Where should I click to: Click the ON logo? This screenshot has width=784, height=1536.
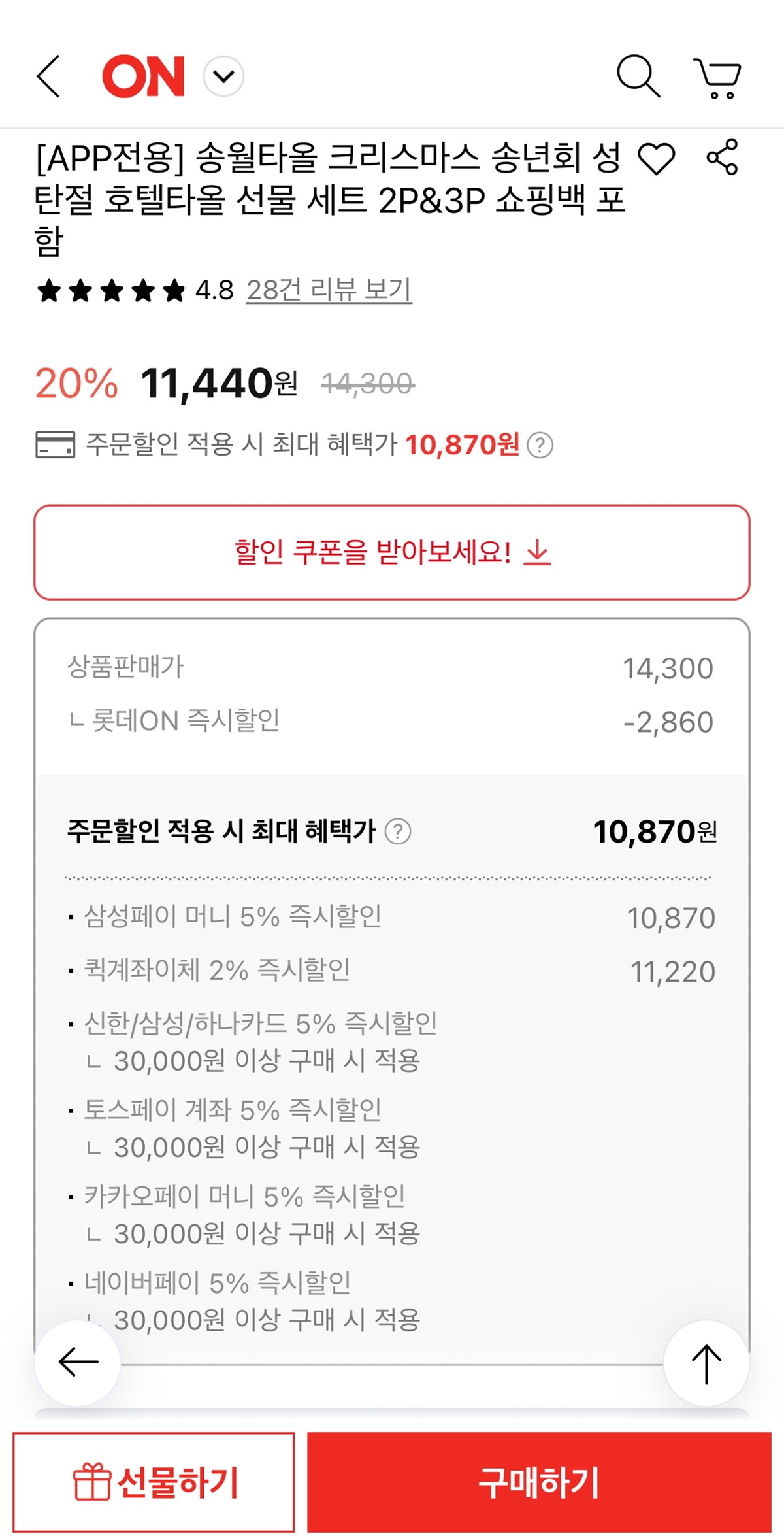click(144, 77)
